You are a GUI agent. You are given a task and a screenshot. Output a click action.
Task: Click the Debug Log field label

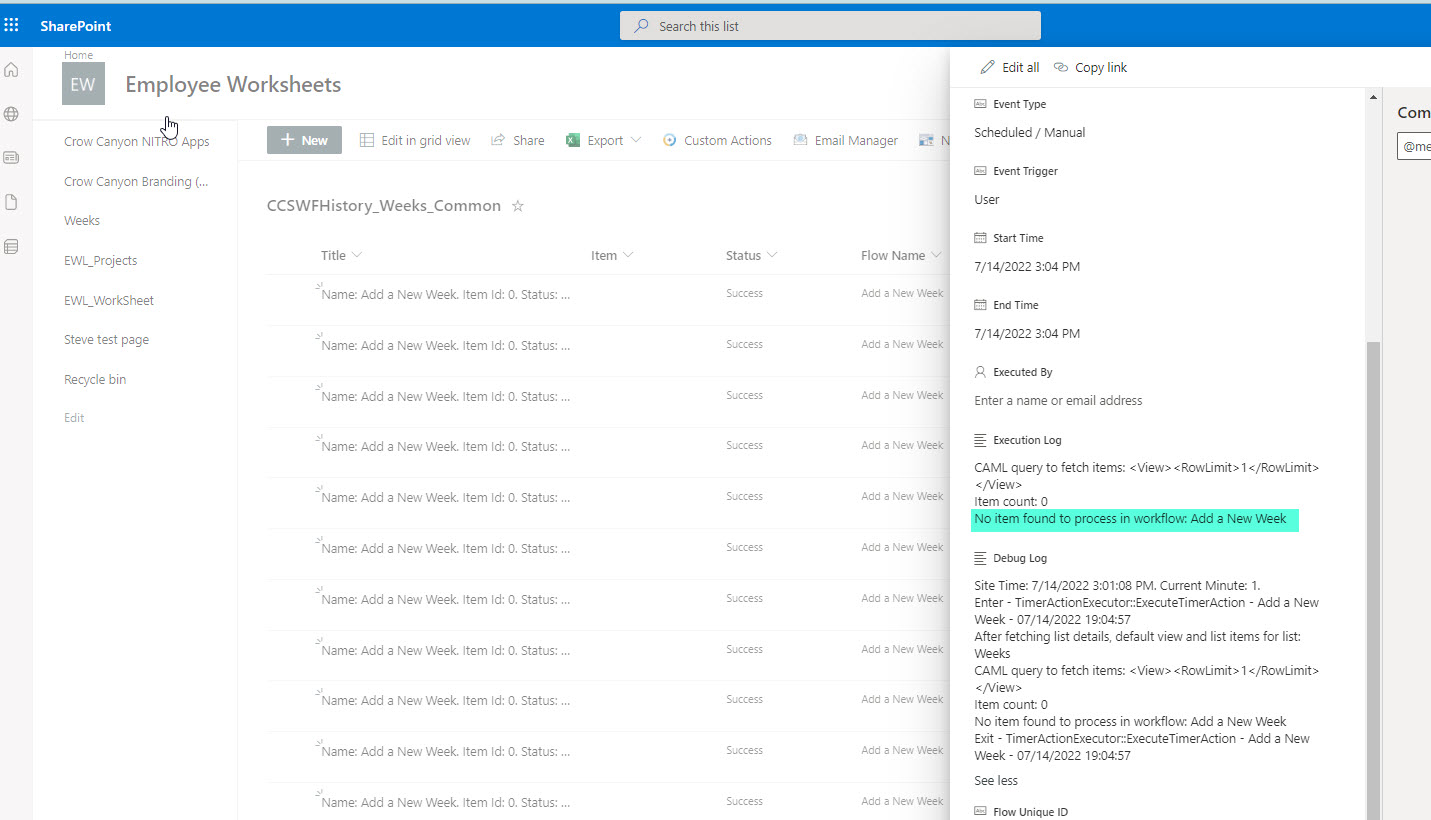pyautogui.click(x=1020, y=558)
